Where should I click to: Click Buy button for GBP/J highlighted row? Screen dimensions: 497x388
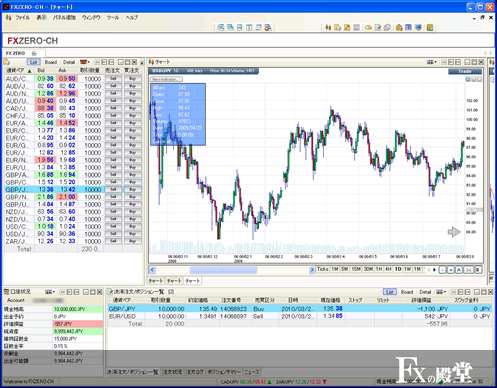(x=133, y=189)
